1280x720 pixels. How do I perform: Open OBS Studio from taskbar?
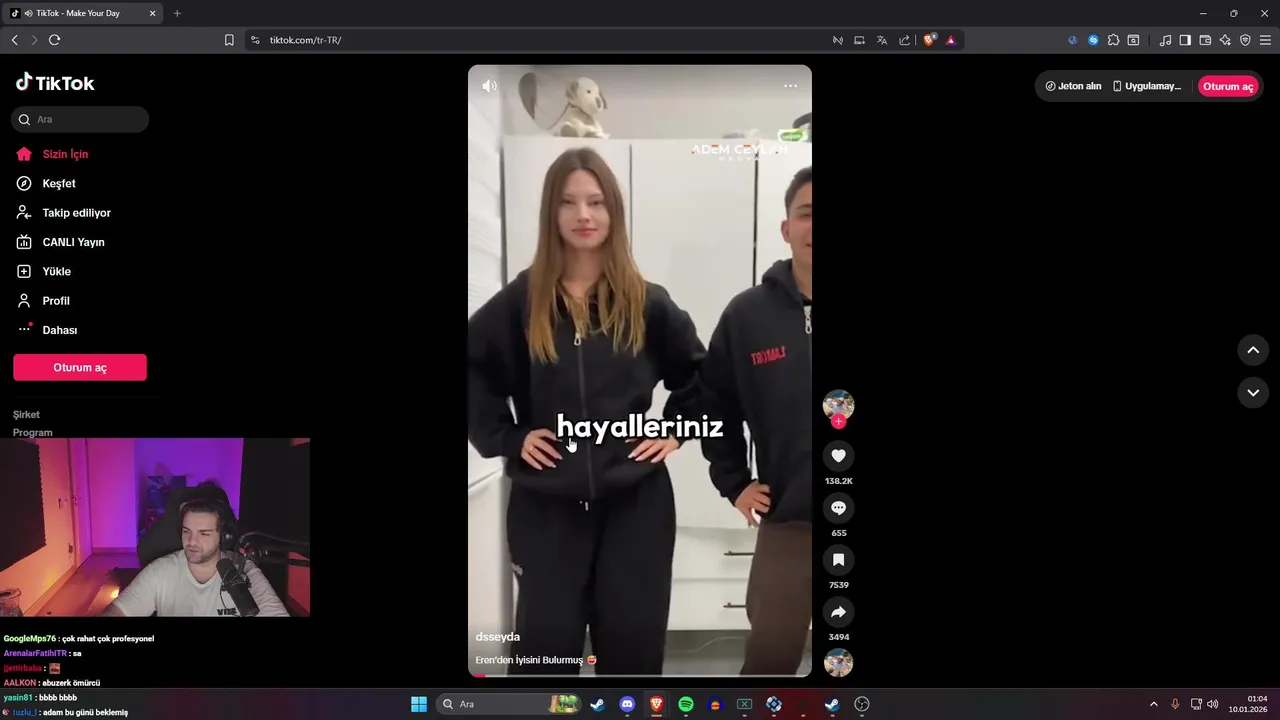tap(863, 704)
